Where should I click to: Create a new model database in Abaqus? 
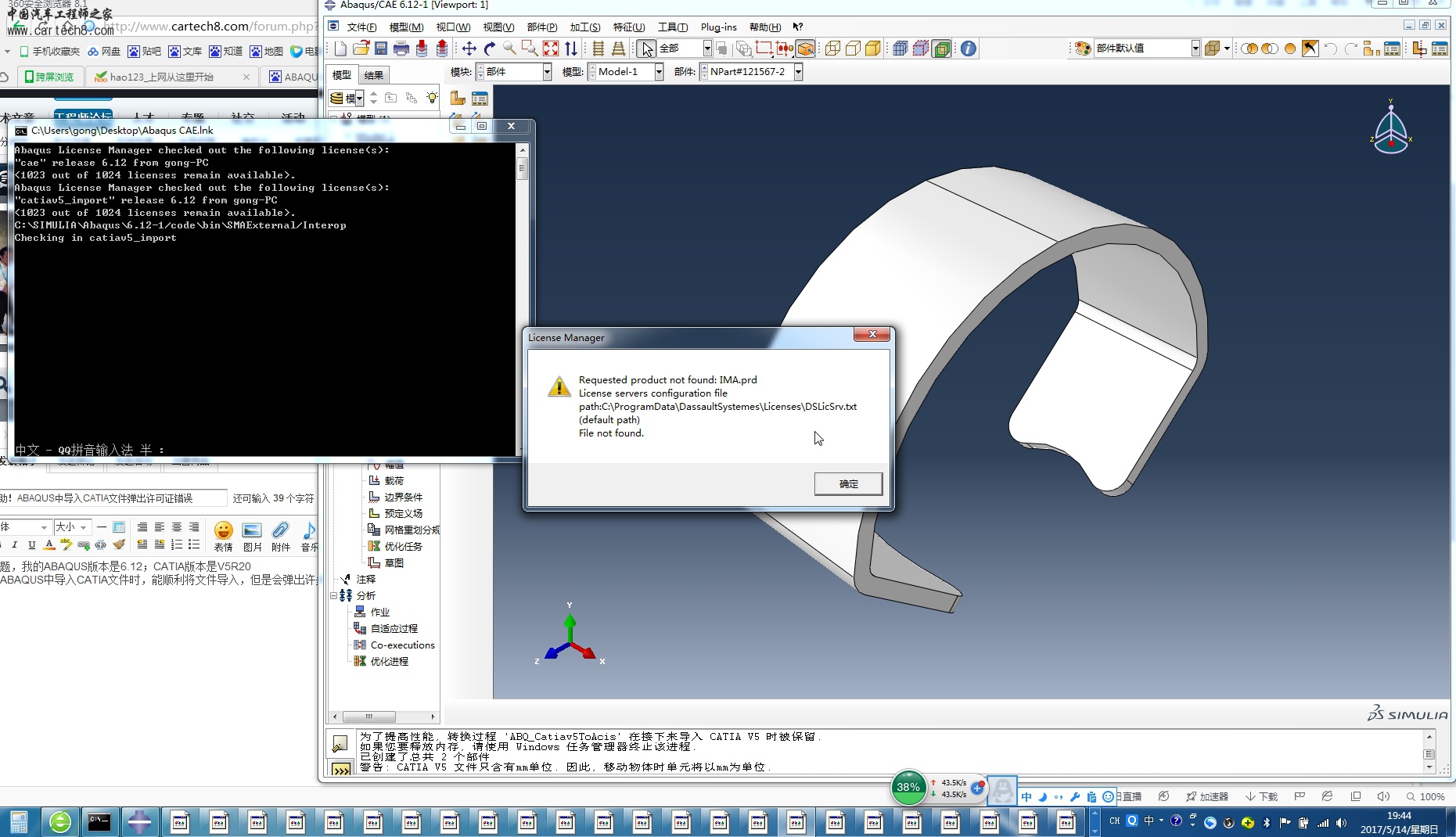(x=340, y=48)
